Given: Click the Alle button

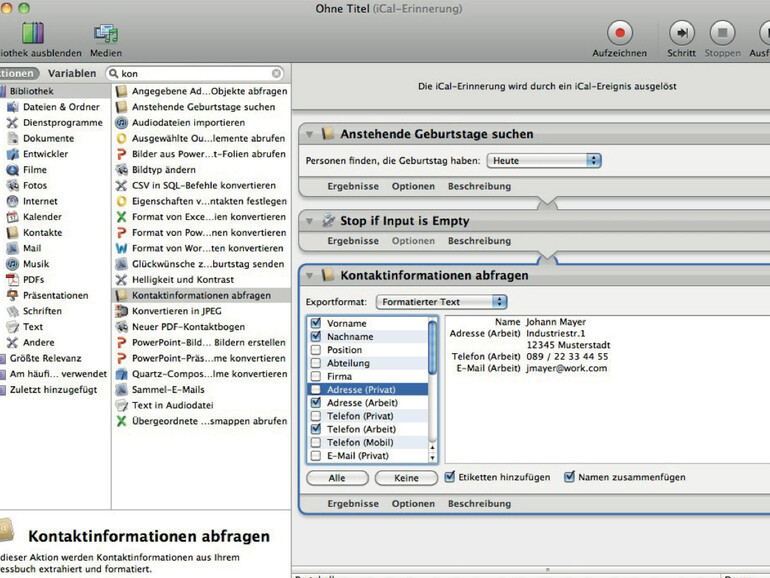Looking at the screenshot, I should tap(337, 479).
